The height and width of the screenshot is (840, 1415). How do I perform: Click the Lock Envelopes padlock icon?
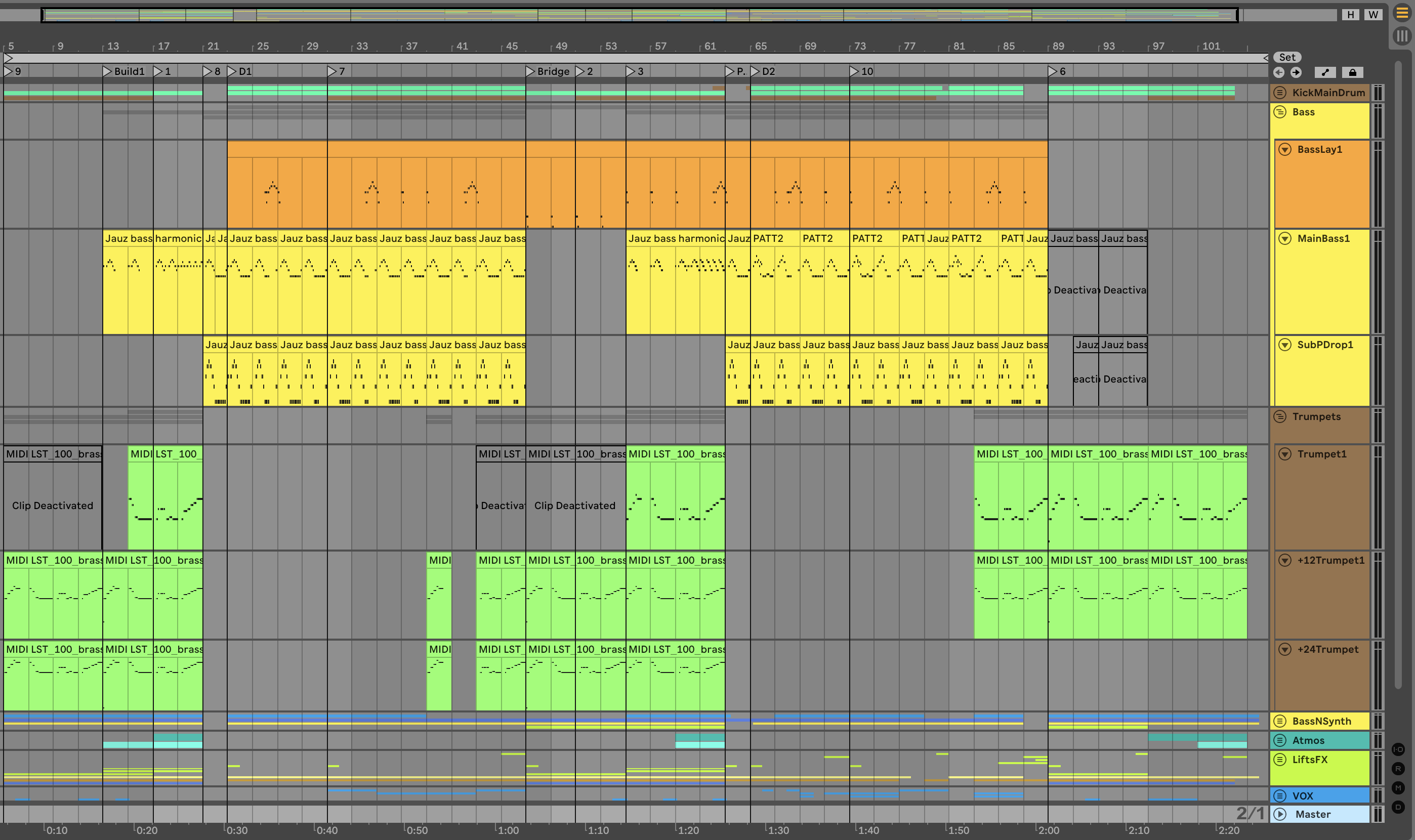pyautogui.click(x=1352, y=72)
